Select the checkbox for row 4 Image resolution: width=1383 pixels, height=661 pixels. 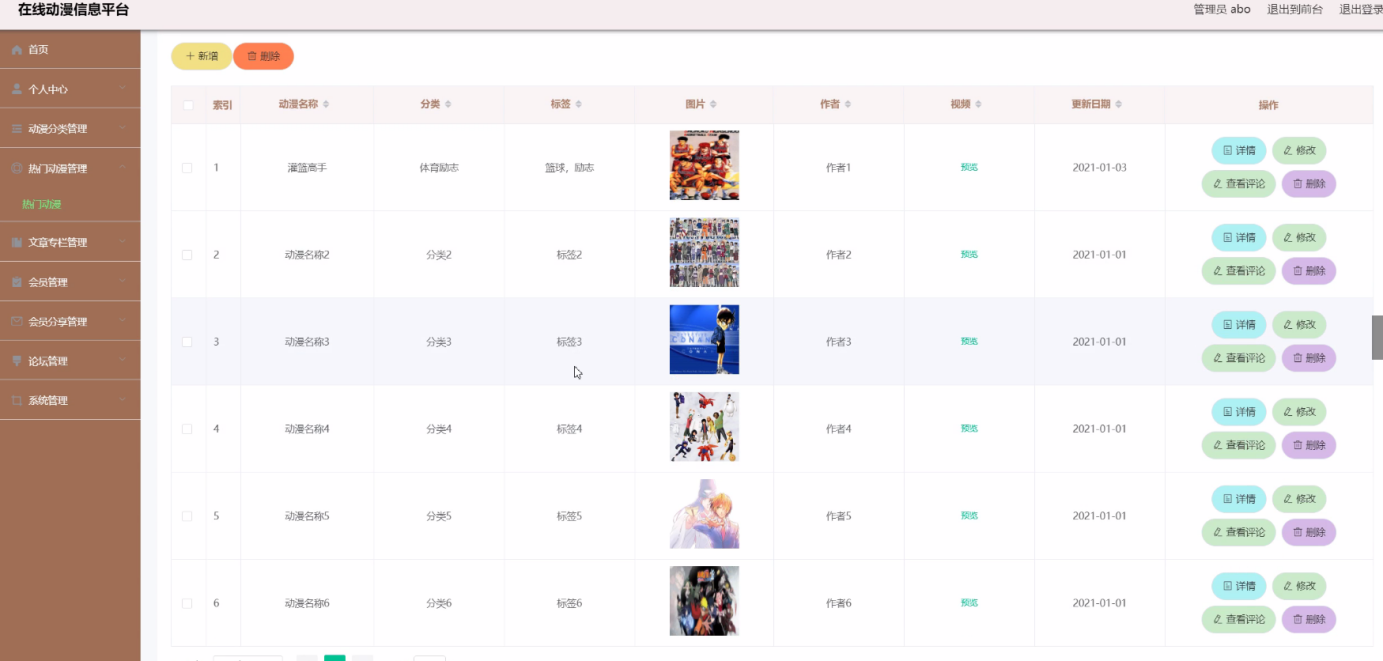(187, 429)
